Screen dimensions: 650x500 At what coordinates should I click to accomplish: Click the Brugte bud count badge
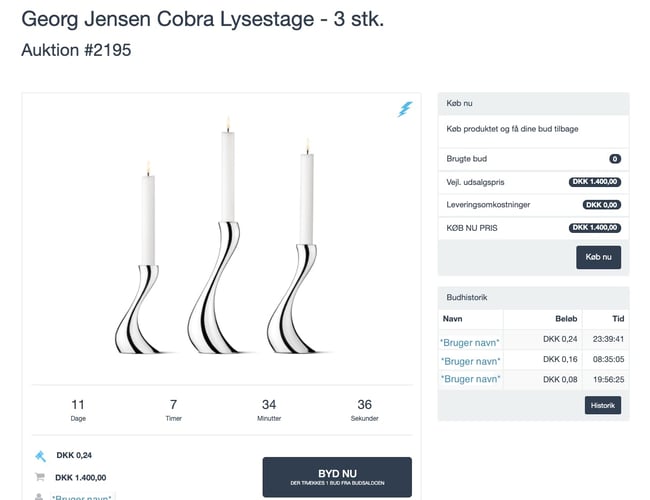pos(614,159)
